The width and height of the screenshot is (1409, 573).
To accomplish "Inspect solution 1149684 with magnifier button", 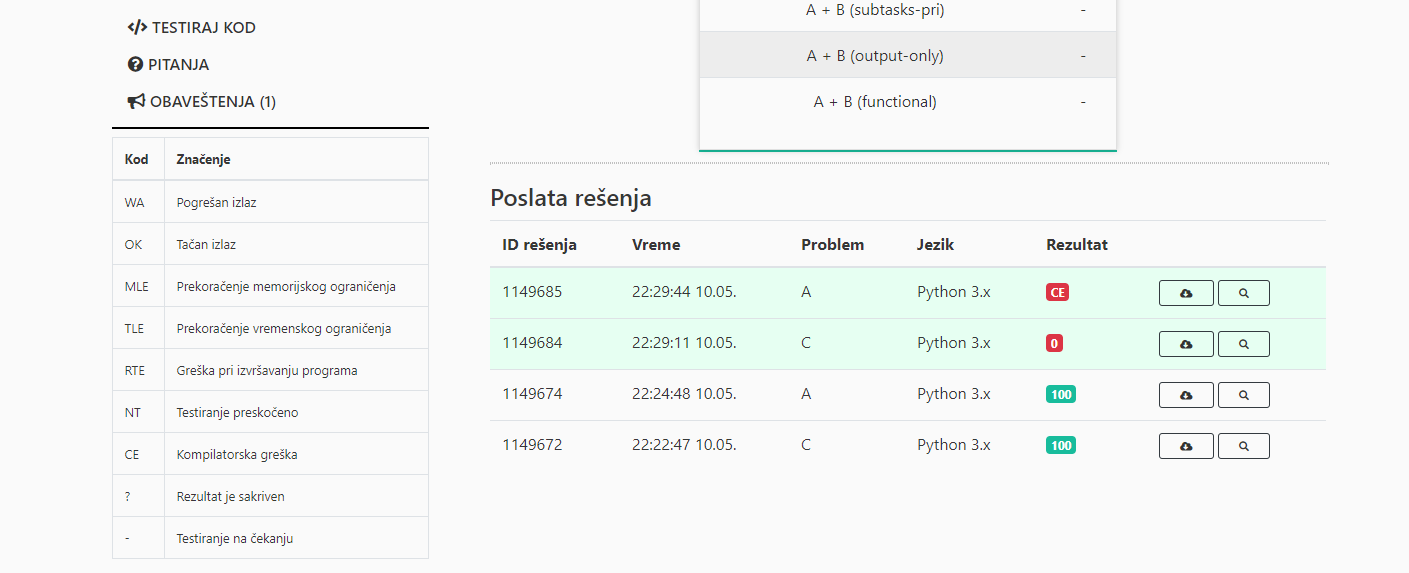I will (x=1243, y=344).
